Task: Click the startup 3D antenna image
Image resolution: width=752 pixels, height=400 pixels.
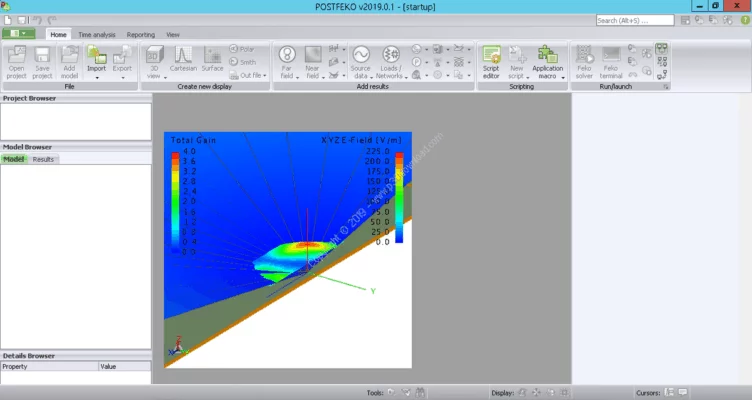Action: point(288,250)
